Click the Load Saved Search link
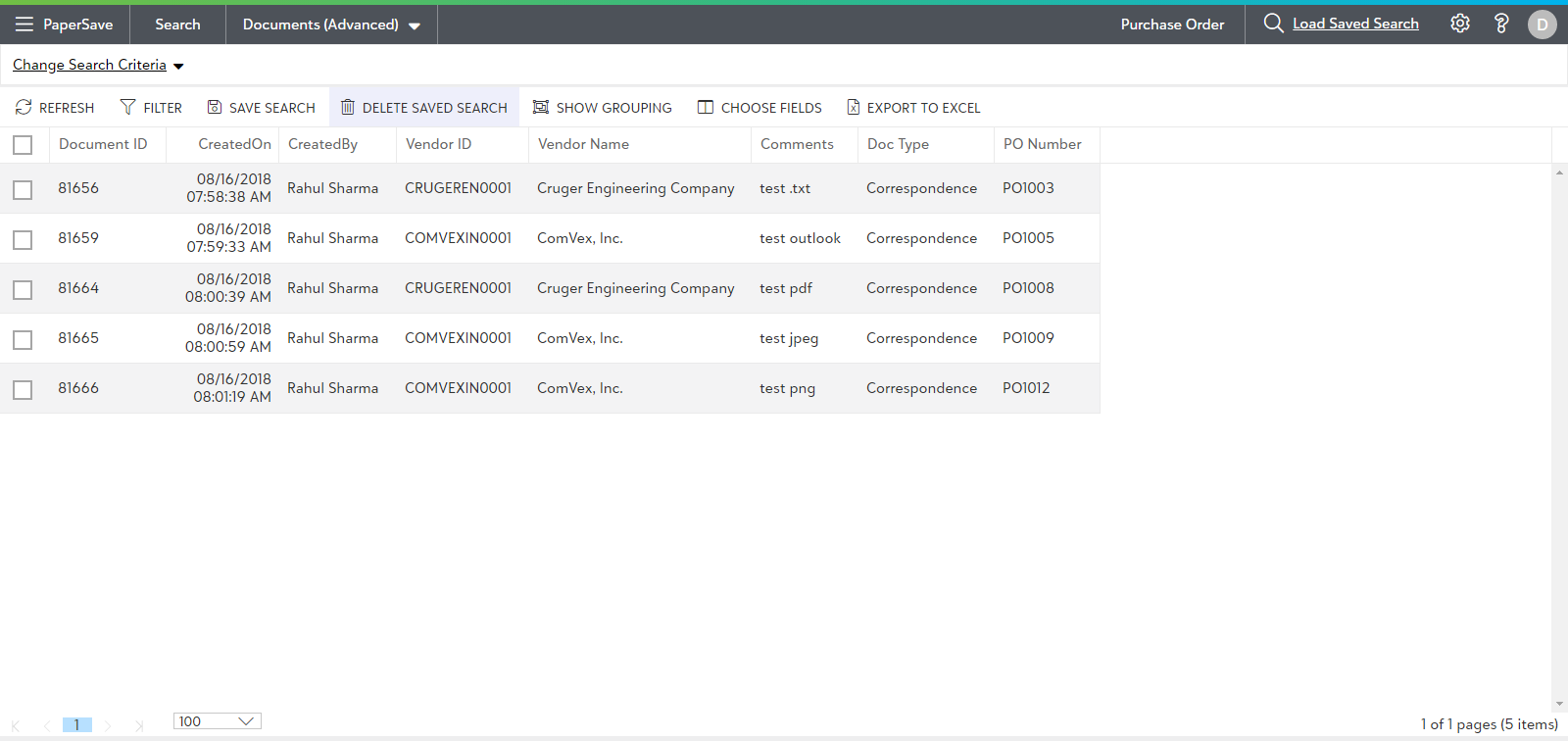1568x741 pixels. [x=1354, y=24]
